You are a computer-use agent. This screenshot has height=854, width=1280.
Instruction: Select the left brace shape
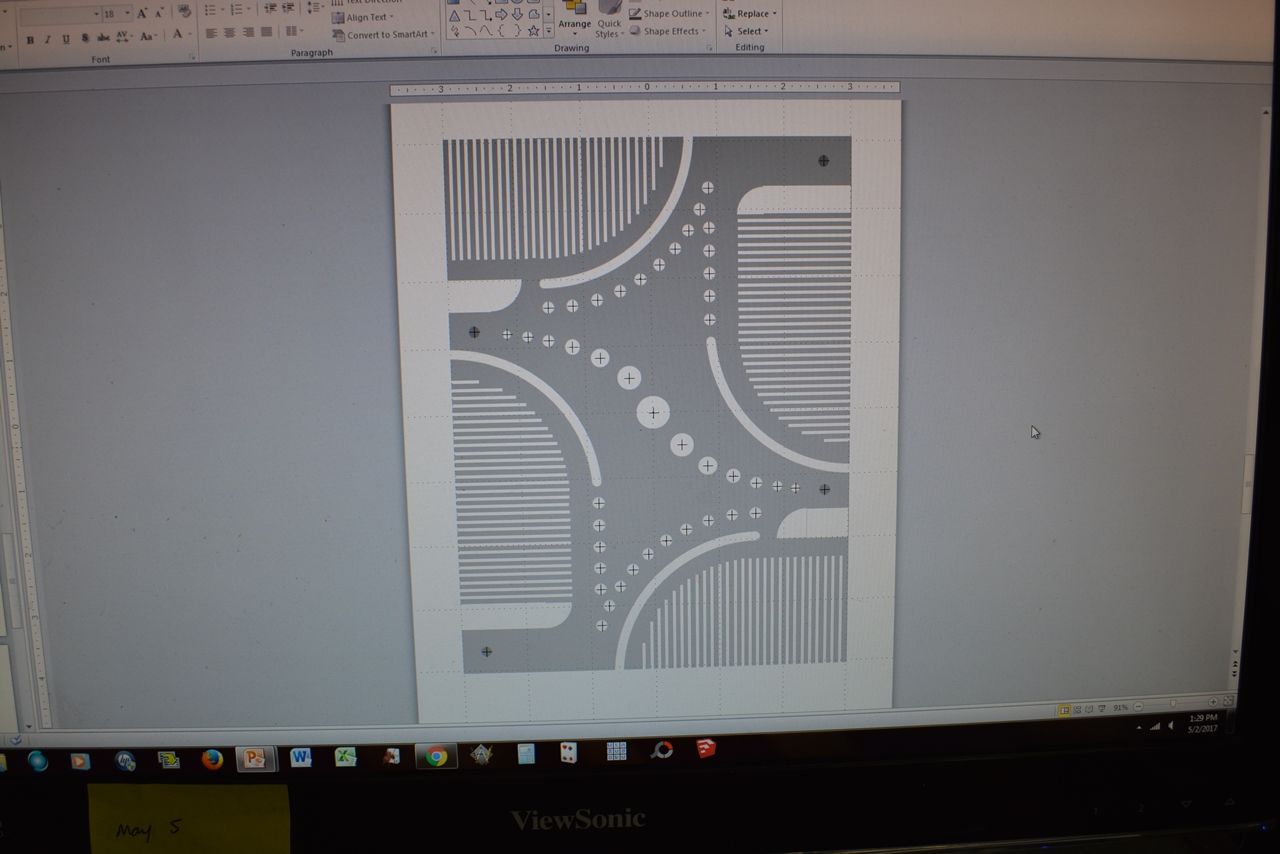tap(503, 31)
